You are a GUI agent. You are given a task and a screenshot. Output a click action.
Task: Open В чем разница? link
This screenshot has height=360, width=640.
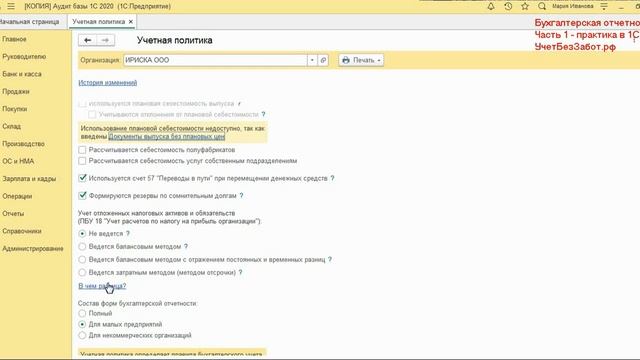(102, 286)
